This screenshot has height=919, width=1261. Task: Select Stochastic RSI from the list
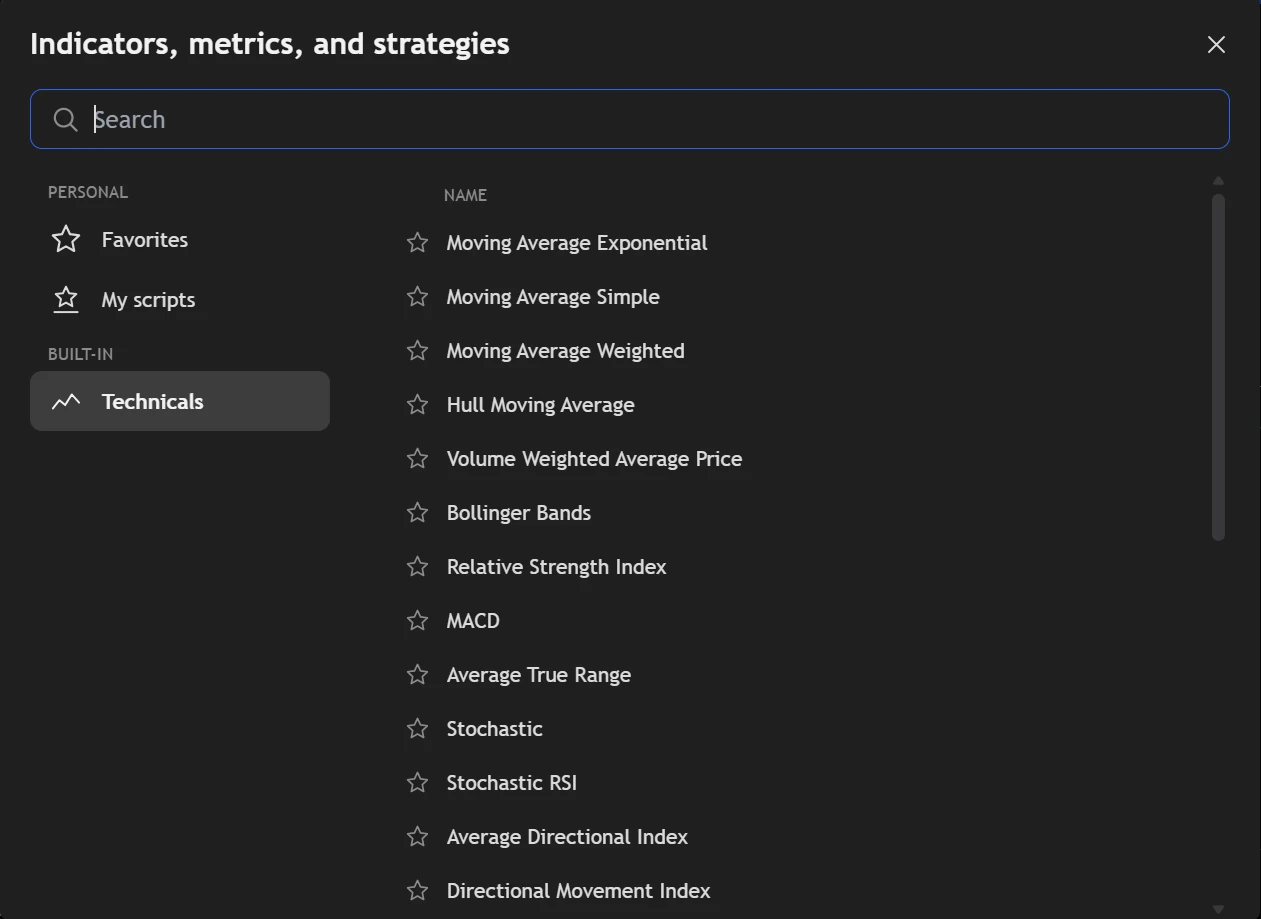(512, 783)
